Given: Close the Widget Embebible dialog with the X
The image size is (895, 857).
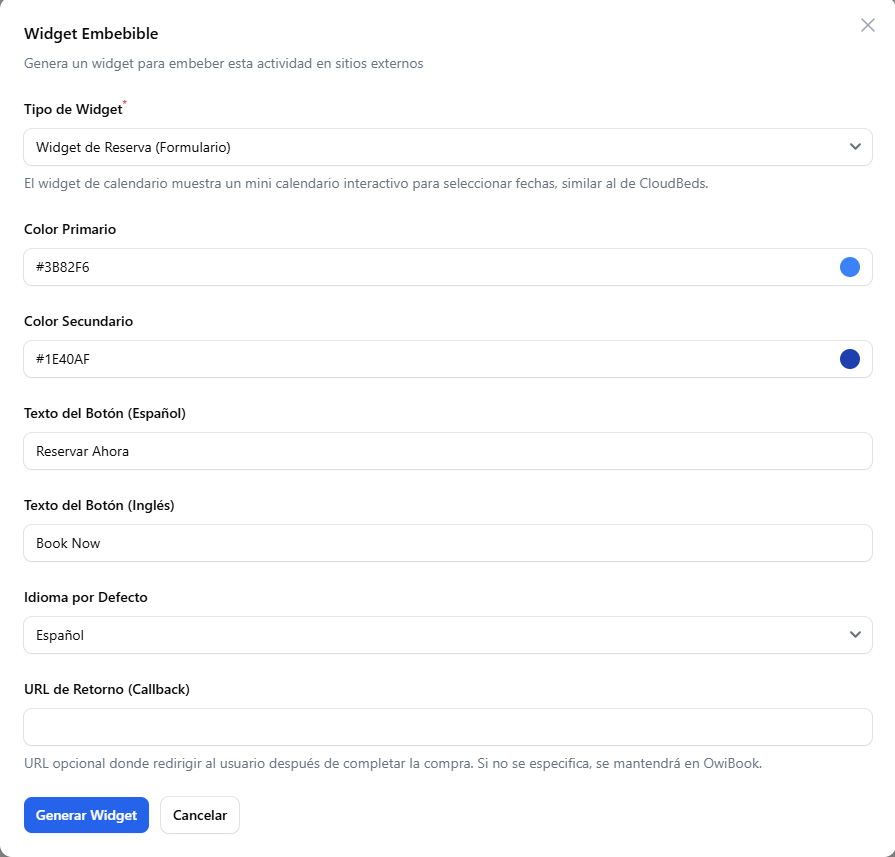Looking at the screenshot, I should tap(868, 25).
